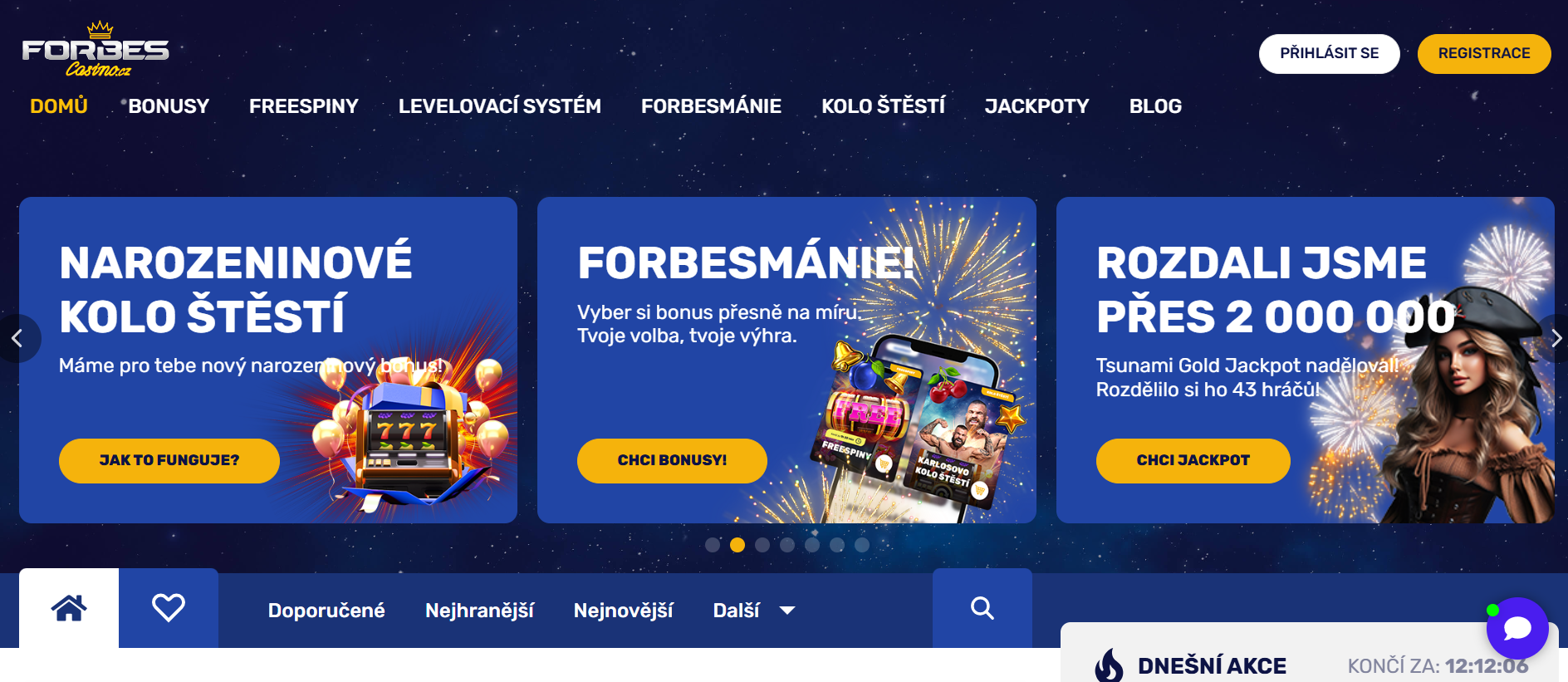Screen dimensions: 1568x682
Task: Click the magnifier search icon
Action: [x=982, y=608]
